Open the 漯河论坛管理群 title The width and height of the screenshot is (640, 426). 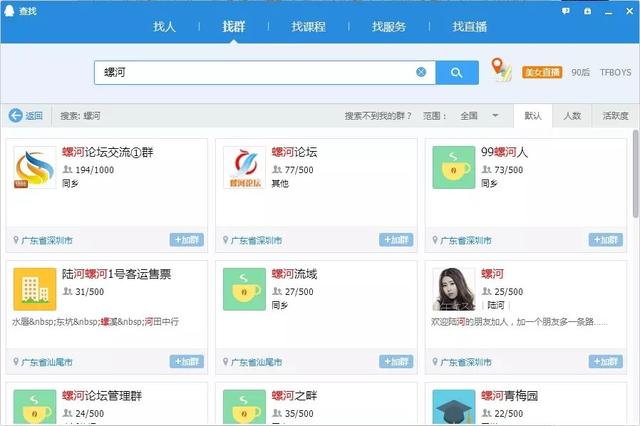[102, 395]
